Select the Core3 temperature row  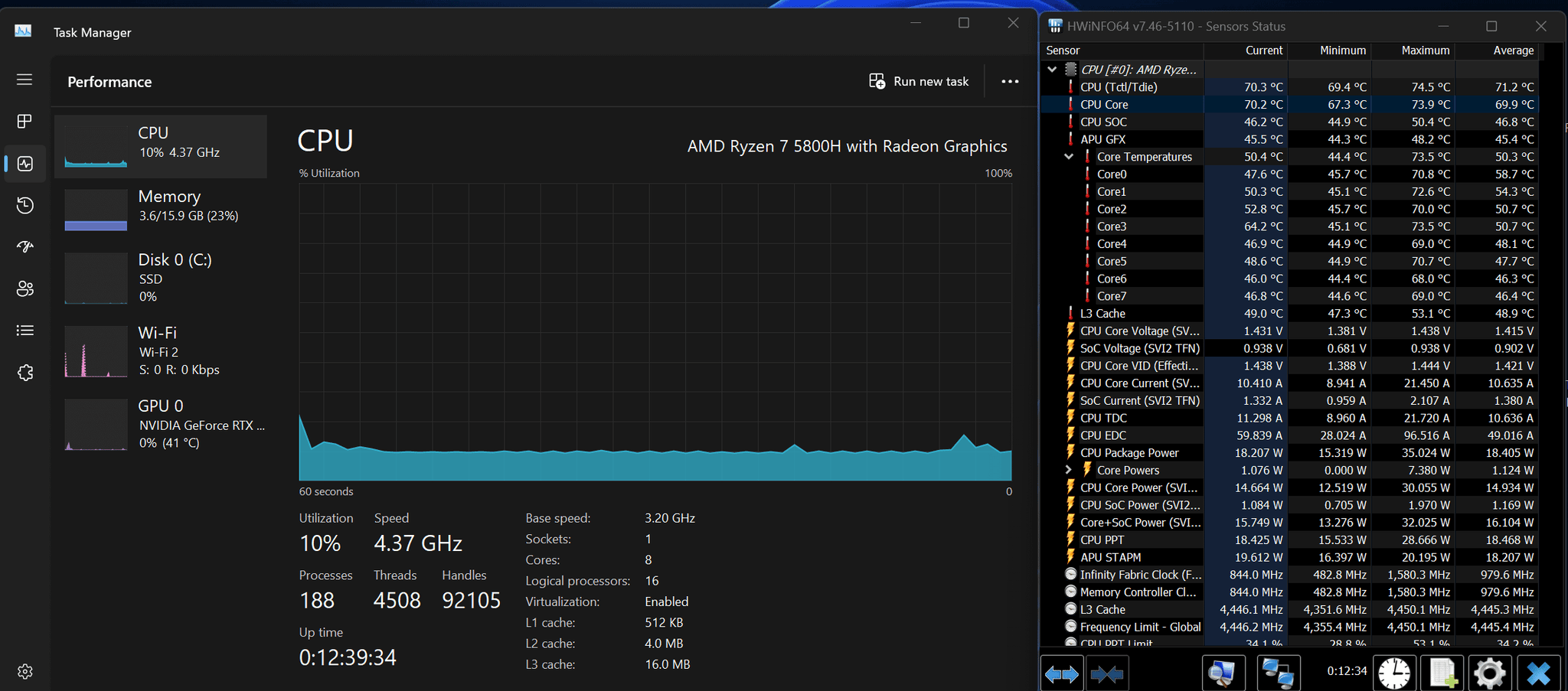(x=1291, y=227)
